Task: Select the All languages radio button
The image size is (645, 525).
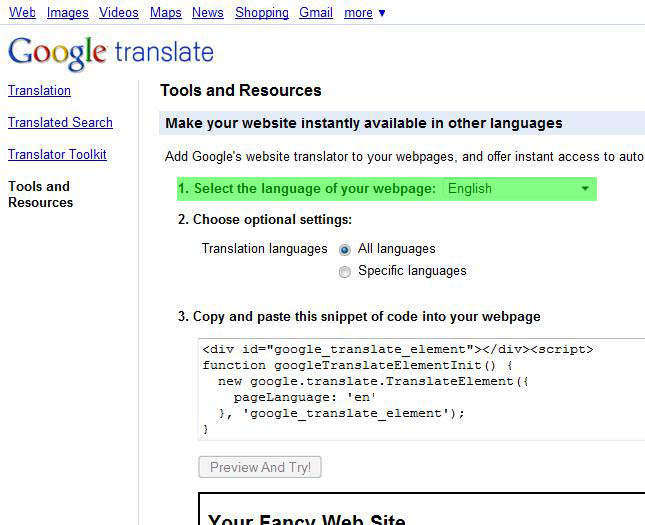Action: point(345,249)
